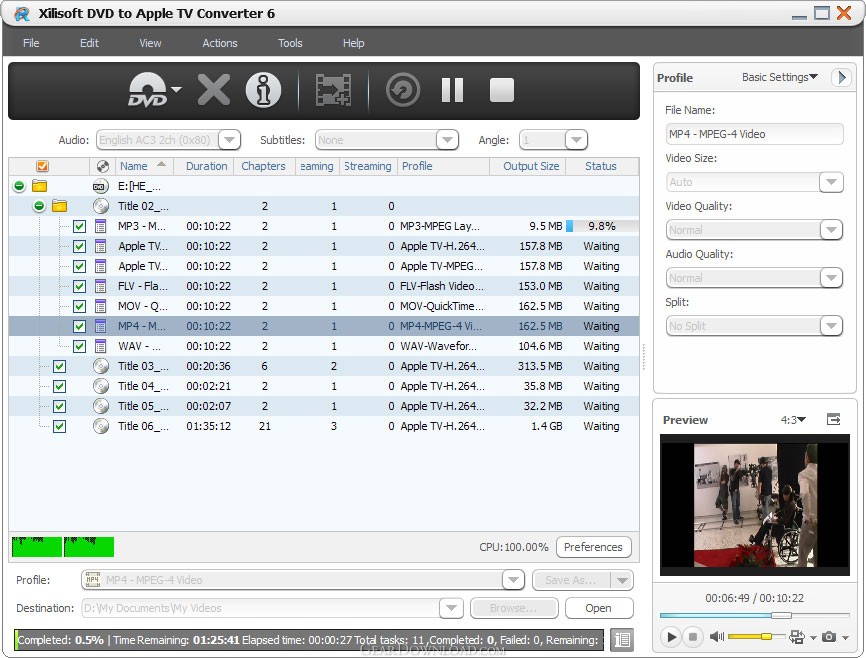This screenshot has width=866, height=658.
Task: Click the preview display mode icon
Action: tap(797, 637)
